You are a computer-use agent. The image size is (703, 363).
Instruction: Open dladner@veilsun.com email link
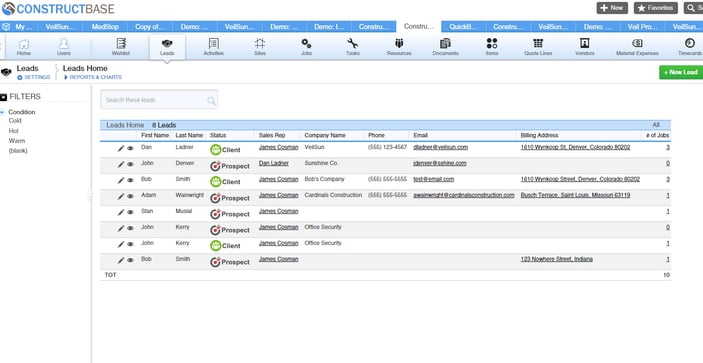point(440,147)
